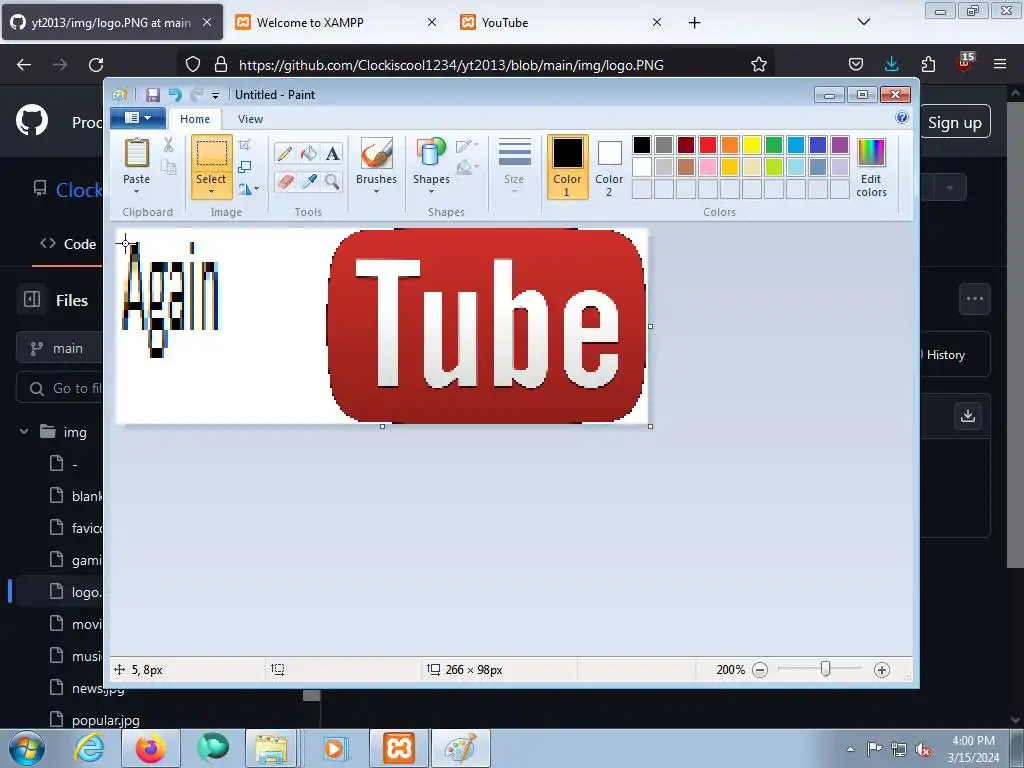Open the Firefox list all tabs chevron
The width and height of the screenshot is (1024, 768).
tap(863, 22)
